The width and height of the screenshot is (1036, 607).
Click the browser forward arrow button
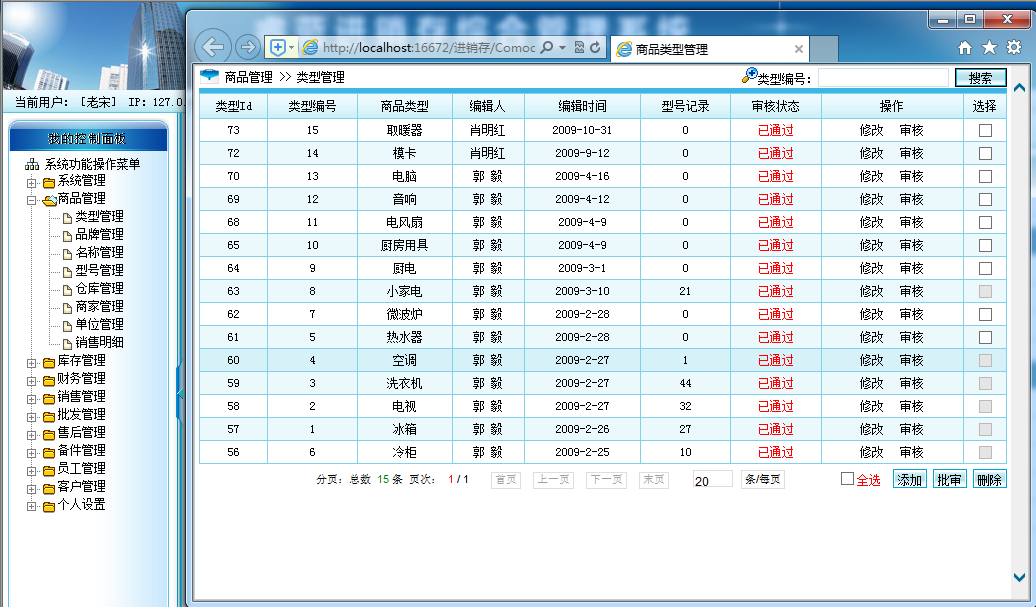click(248, 47)
